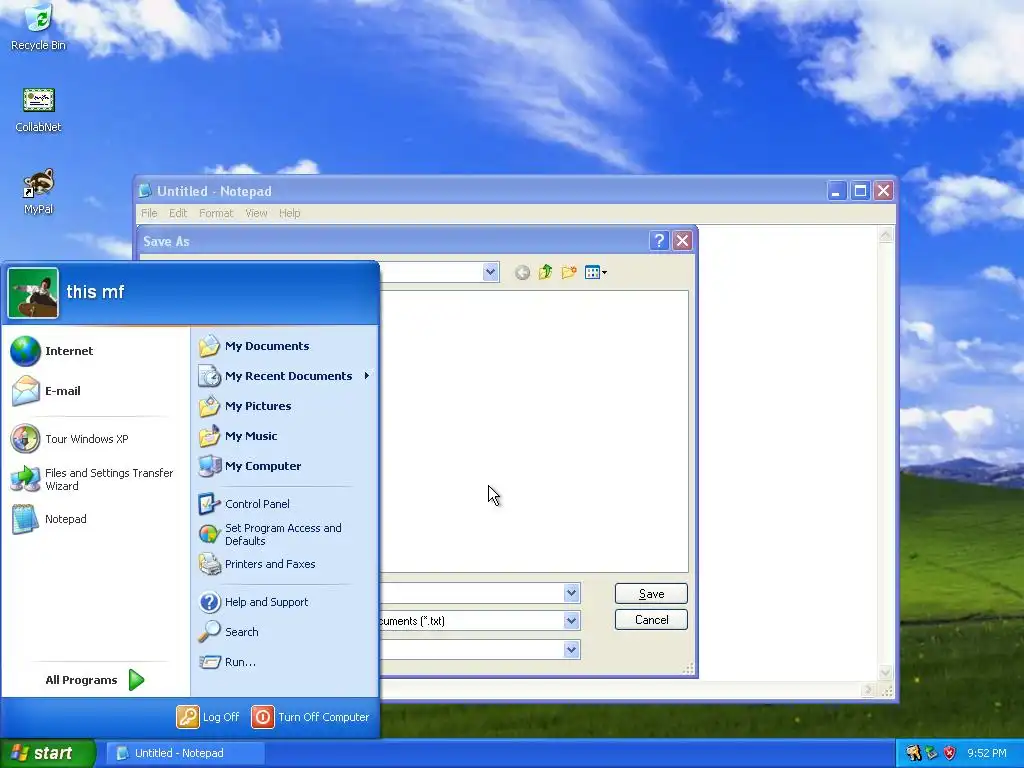The height and width of the screenshot is (768, 1024).
Task: Launch Notepad from Start menu list
Action: (95, 519)
